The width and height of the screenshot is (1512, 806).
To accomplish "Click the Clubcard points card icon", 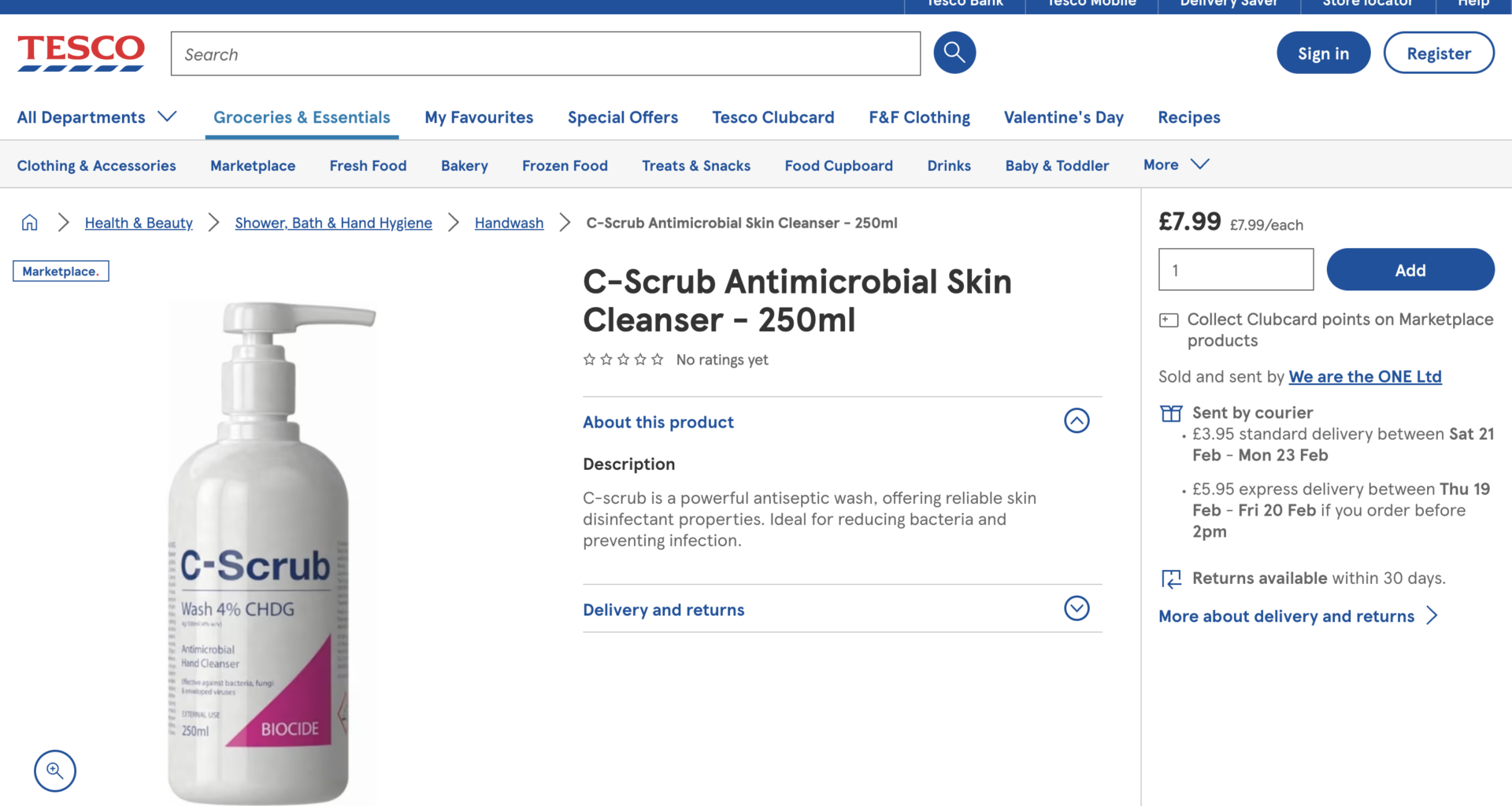I will (x=1169, y=320).
